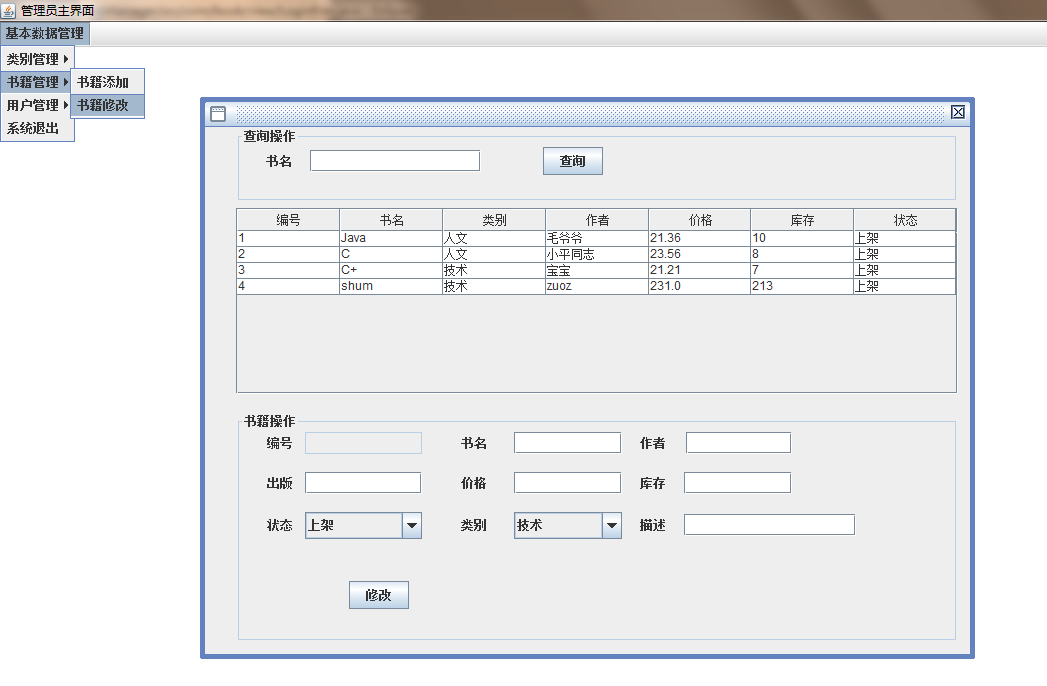Click the 书名 column header
The width and height of the screenshot is (1047, 686).
tap(391, 220)
